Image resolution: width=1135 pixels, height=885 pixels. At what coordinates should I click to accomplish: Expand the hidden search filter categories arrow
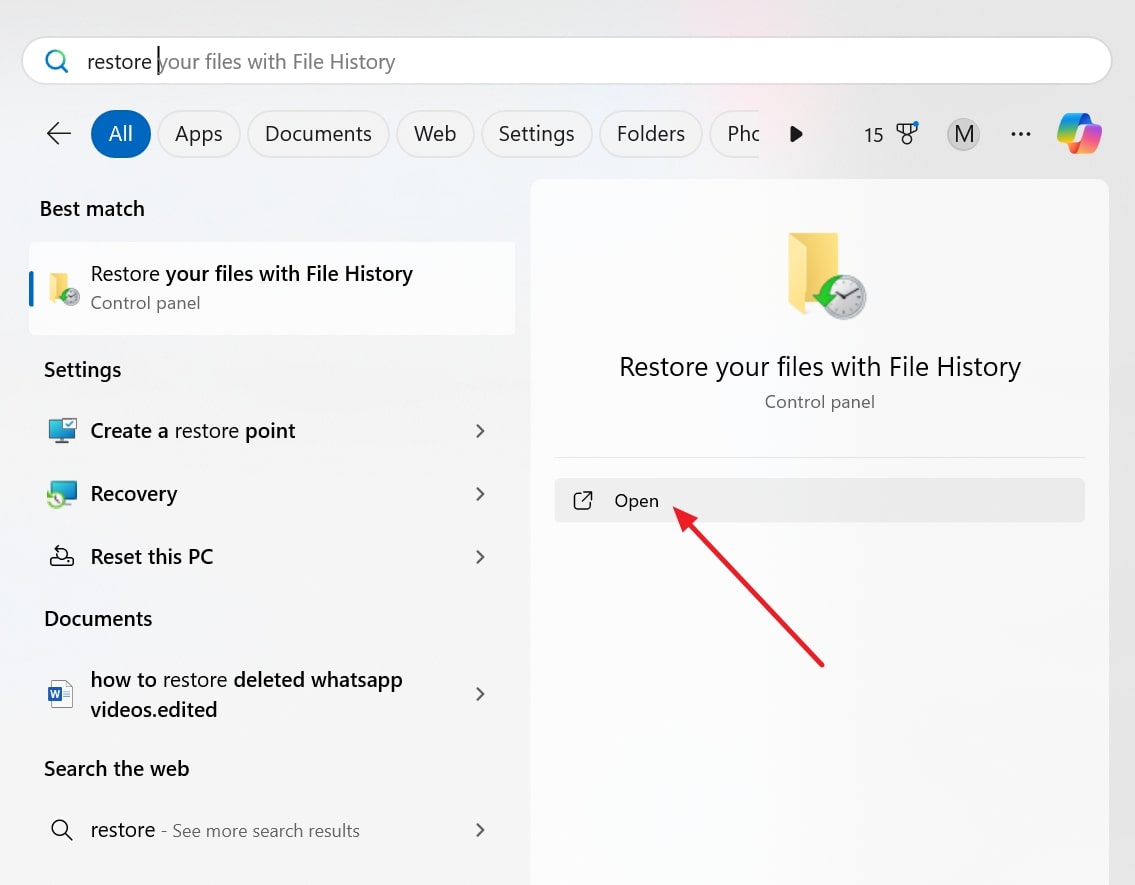click(x=795, y=133)
